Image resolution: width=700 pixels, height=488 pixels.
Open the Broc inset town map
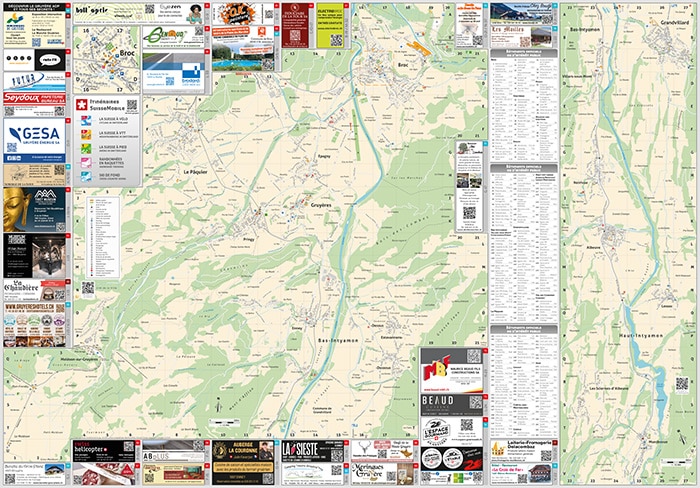106,59
